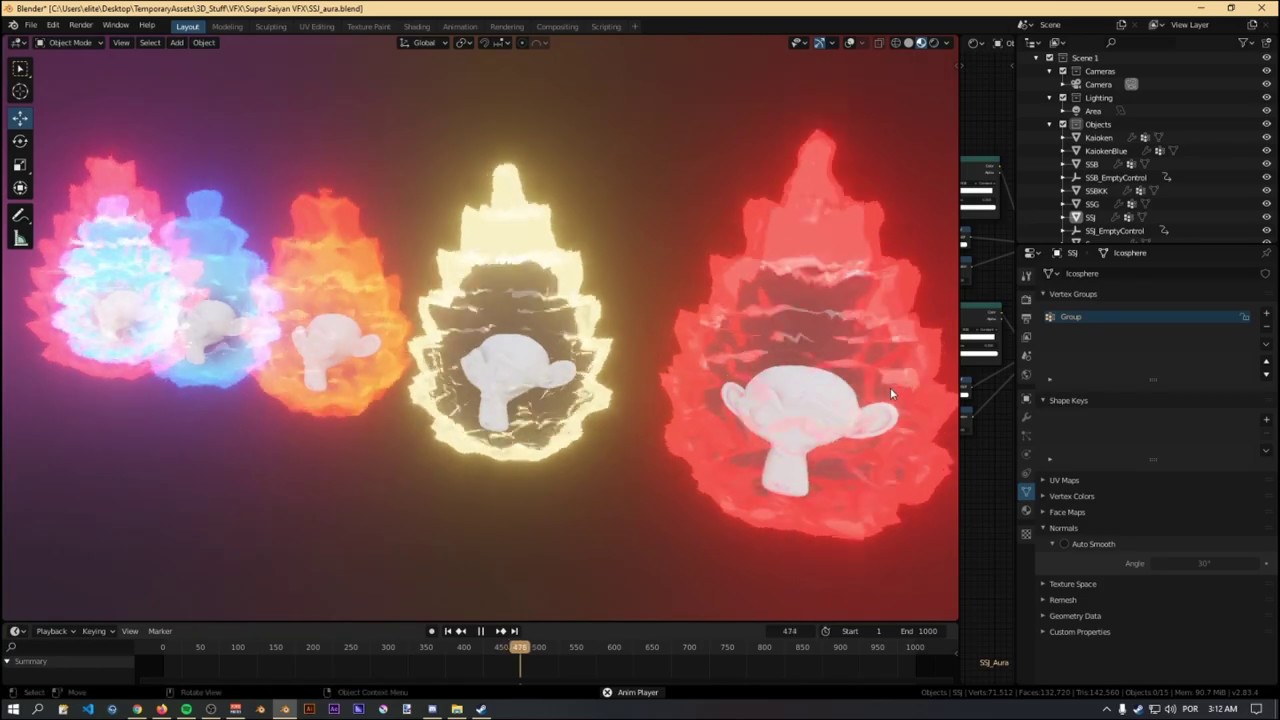Toggle auto keying record button
1280x720 pixels.
pyautogui.click(x=431, y=631)
